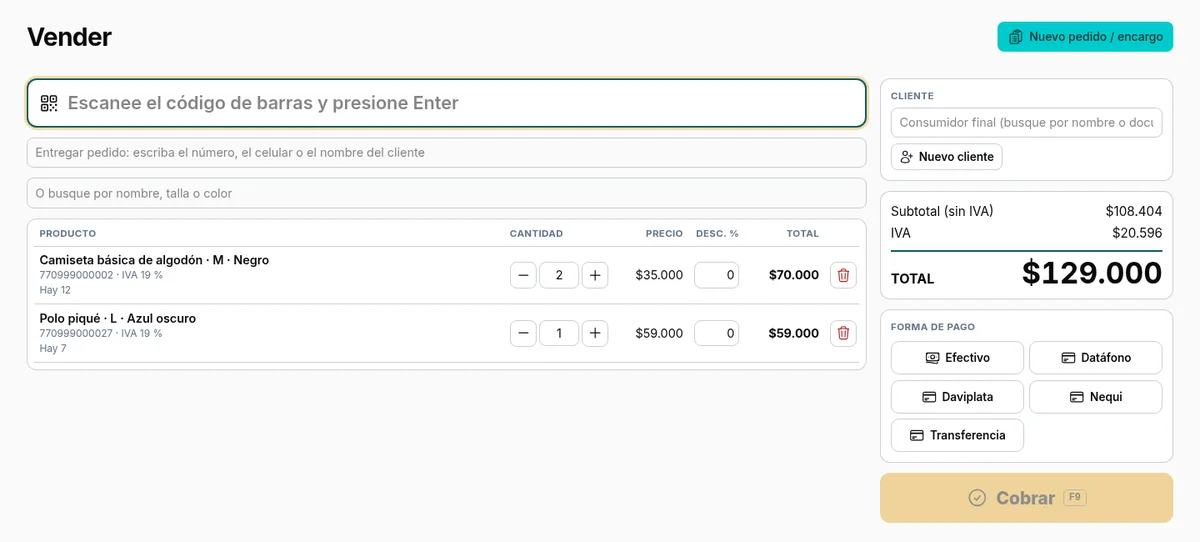Screen dimensions: 1200x542
Task: Choose Datáfono as payment method
Action: pyautogui.click(x=1095, y=357)
